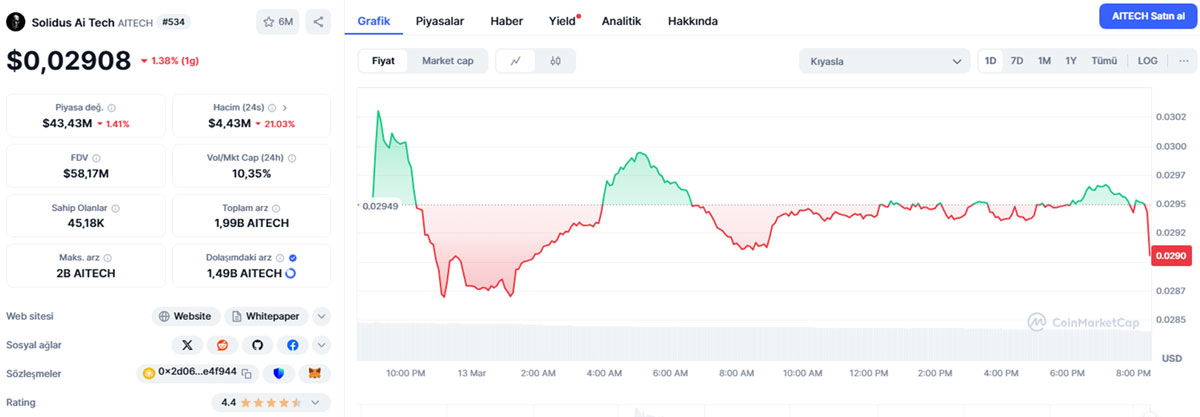The width and height of the screenshot is (1200, 417).
Task: Click the MetaMask fox icon
Action: 315,373
